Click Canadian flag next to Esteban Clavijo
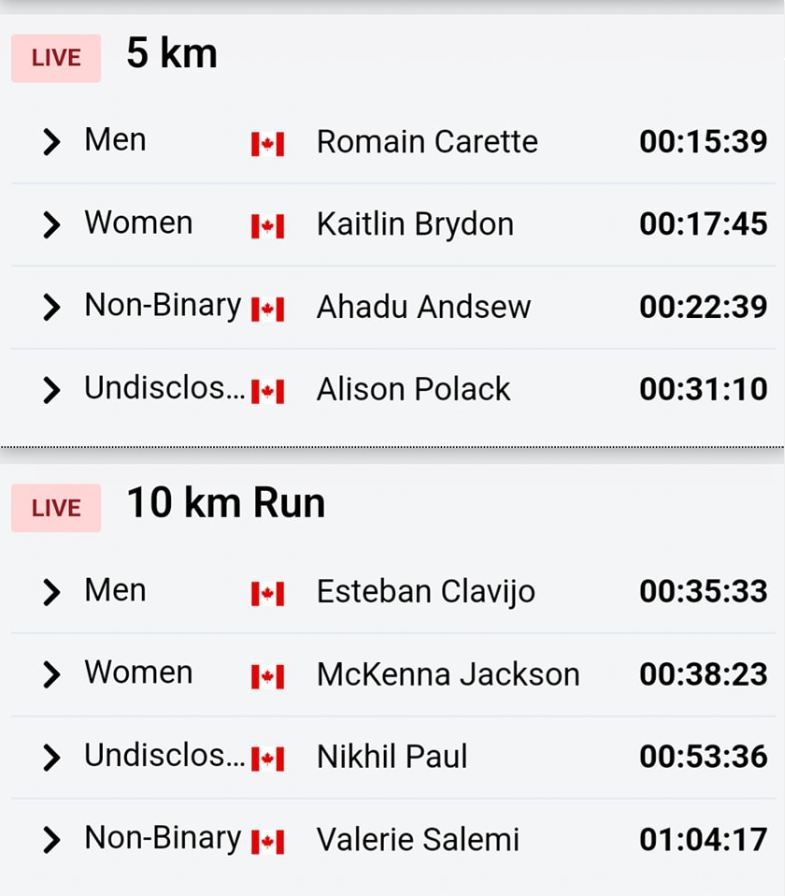Viewport: 785px width, 896px height. pos(267,594)
